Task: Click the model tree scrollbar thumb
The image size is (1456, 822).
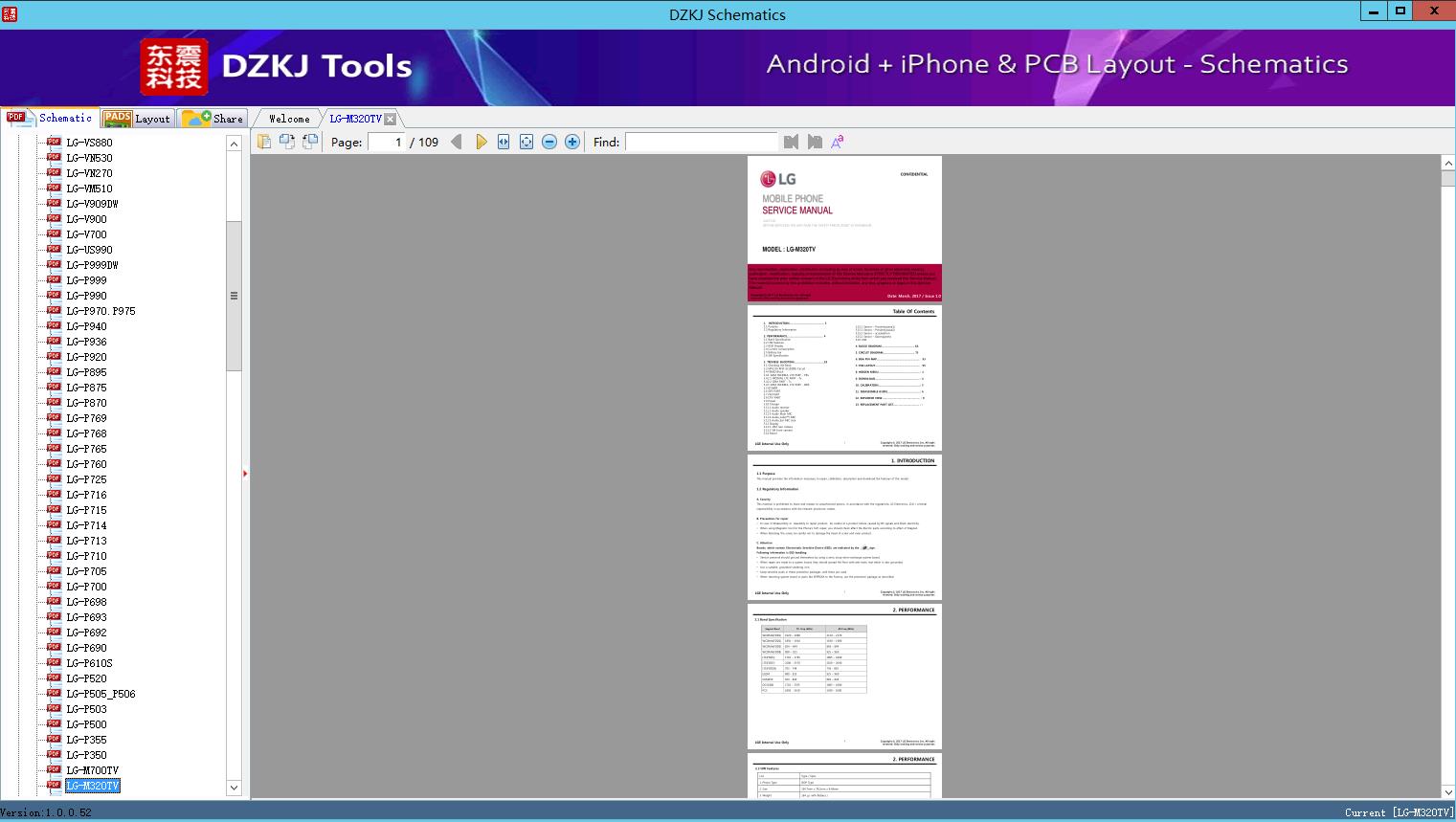Action: [x=234, y=296]
